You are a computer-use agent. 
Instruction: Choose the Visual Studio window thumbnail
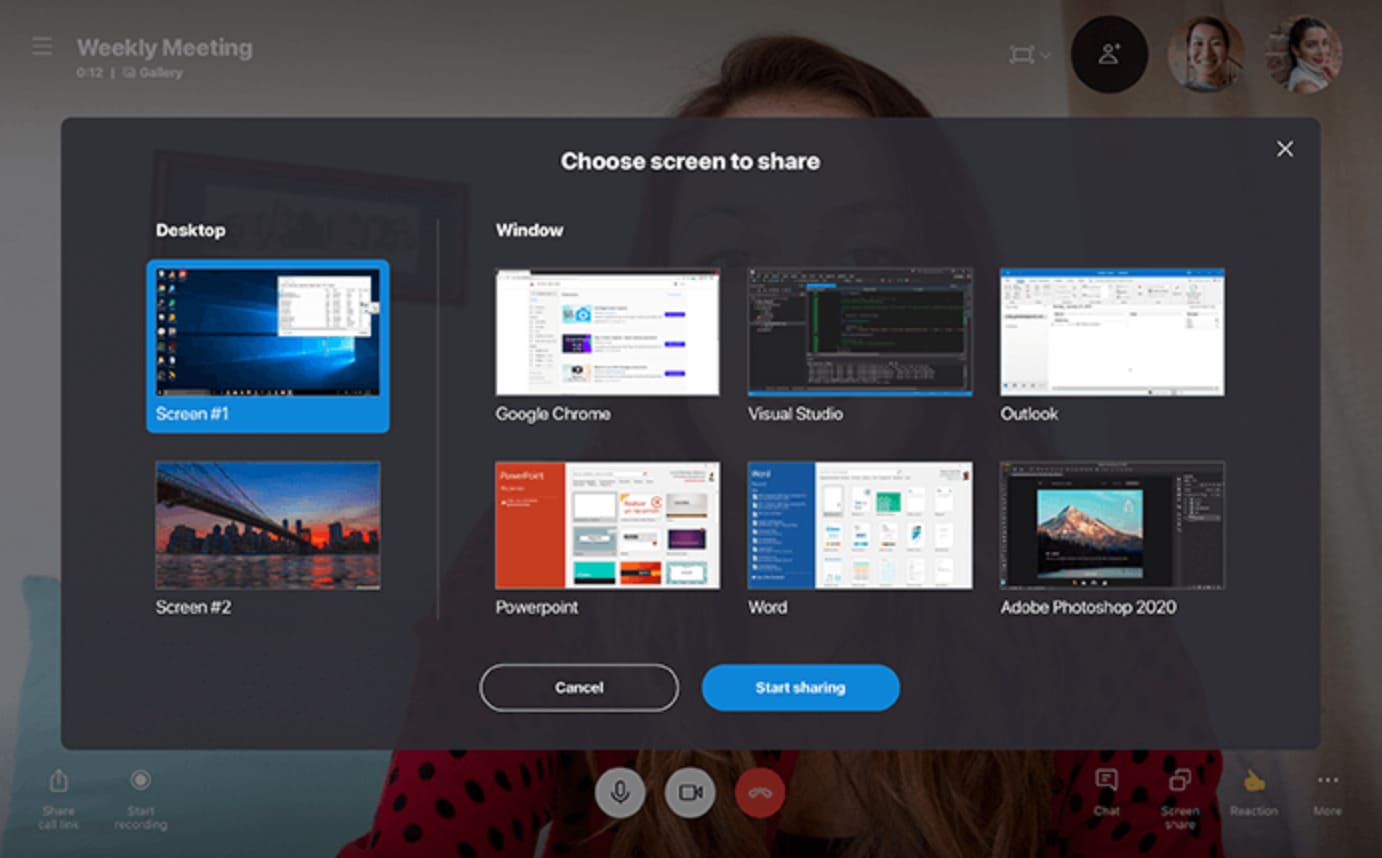[860, 332]
